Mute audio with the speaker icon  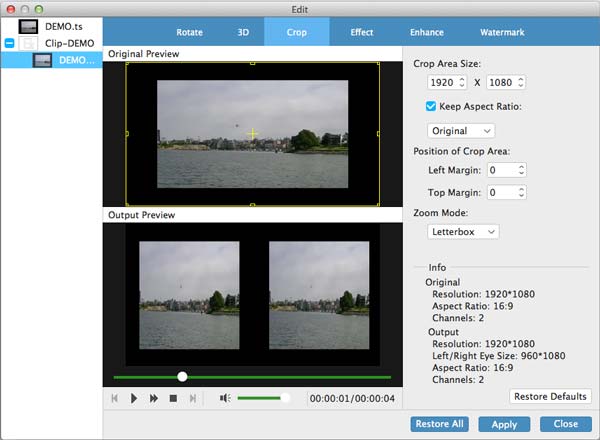pos(225,398)
